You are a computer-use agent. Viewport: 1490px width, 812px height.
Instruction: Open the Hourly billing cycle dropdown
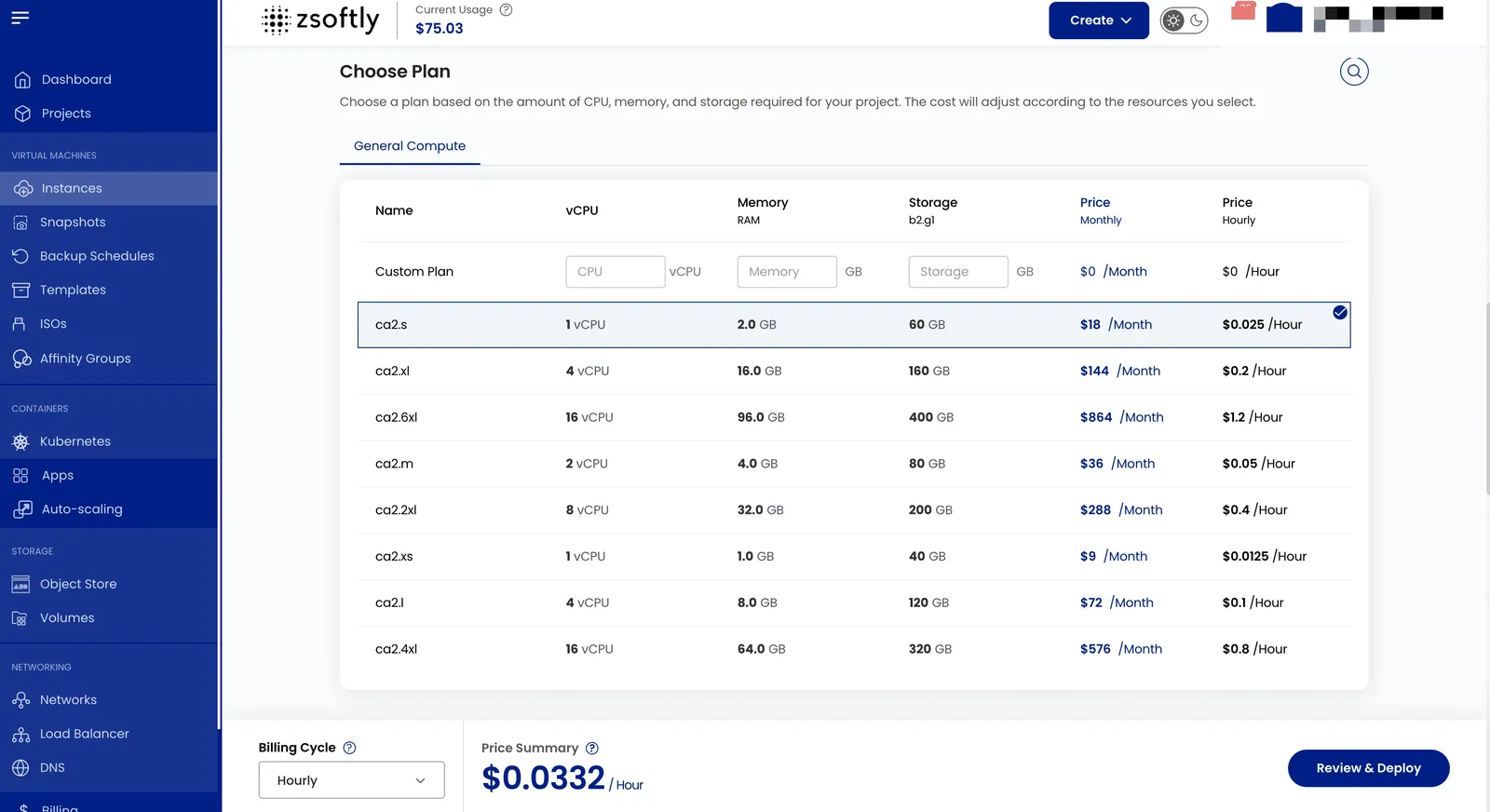pos(351,780)
